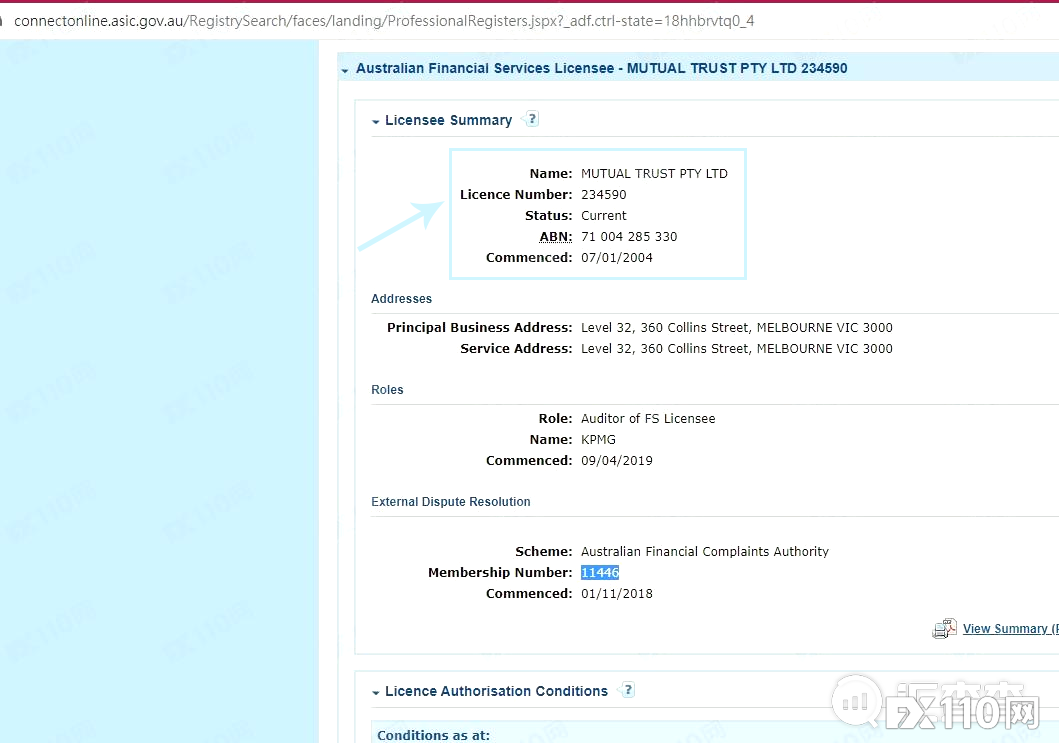Viewport: 1059px width, 743px height.
Task: Click the Licence Authorisation Conditions heading text
Action: (x=496, y=691)
